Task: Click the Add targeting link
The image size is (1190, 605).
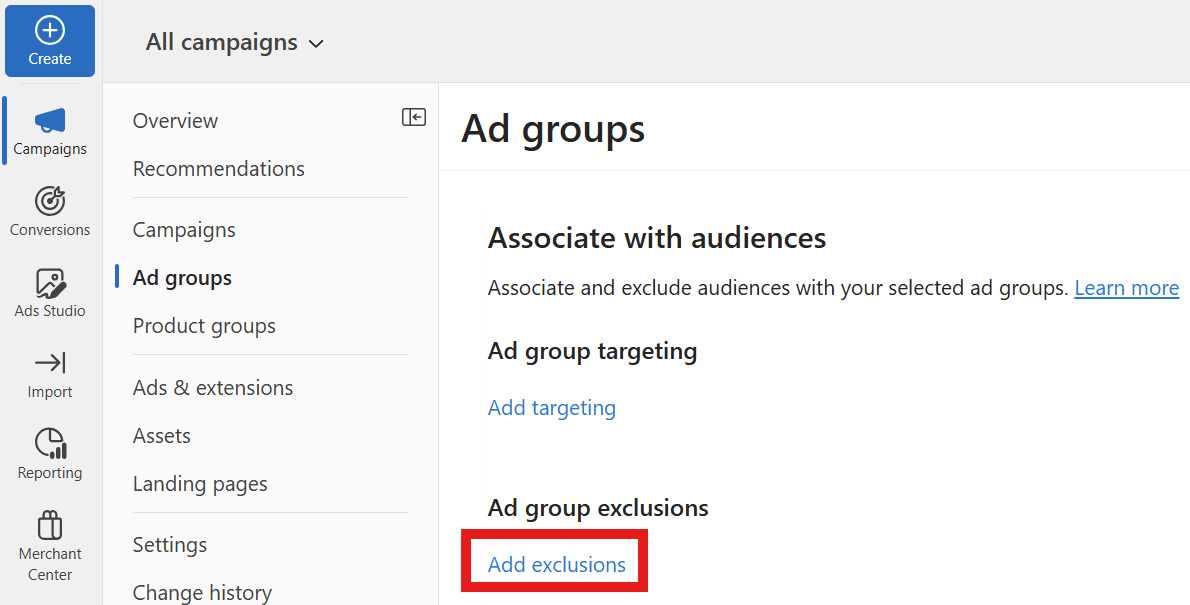Action: [x=552, y=408]
